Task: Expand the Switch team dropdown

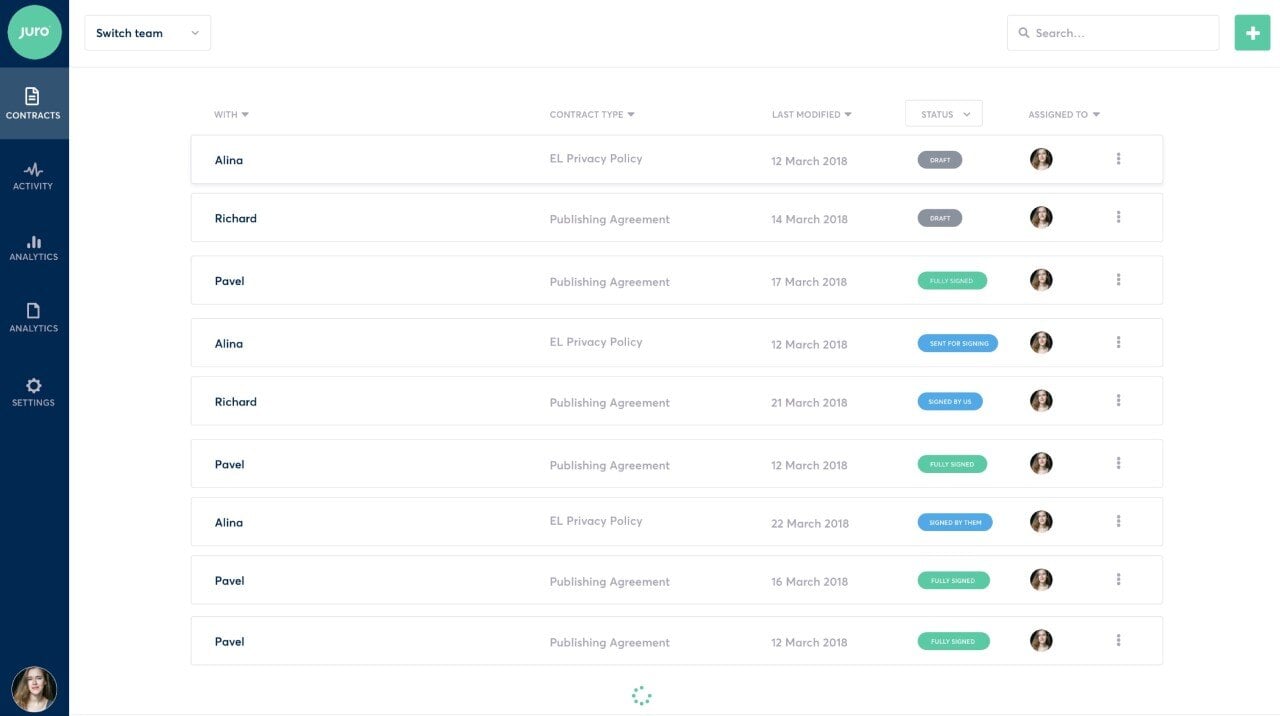Action: click(x=147, y=32)
